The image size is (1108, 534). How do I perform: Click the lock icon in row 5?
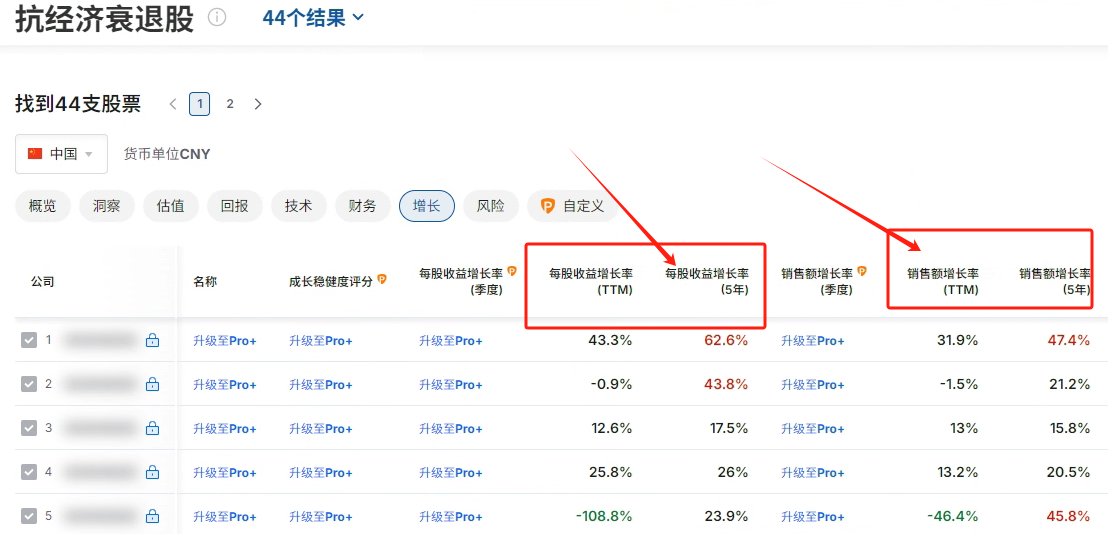click(x=152, y=516)
